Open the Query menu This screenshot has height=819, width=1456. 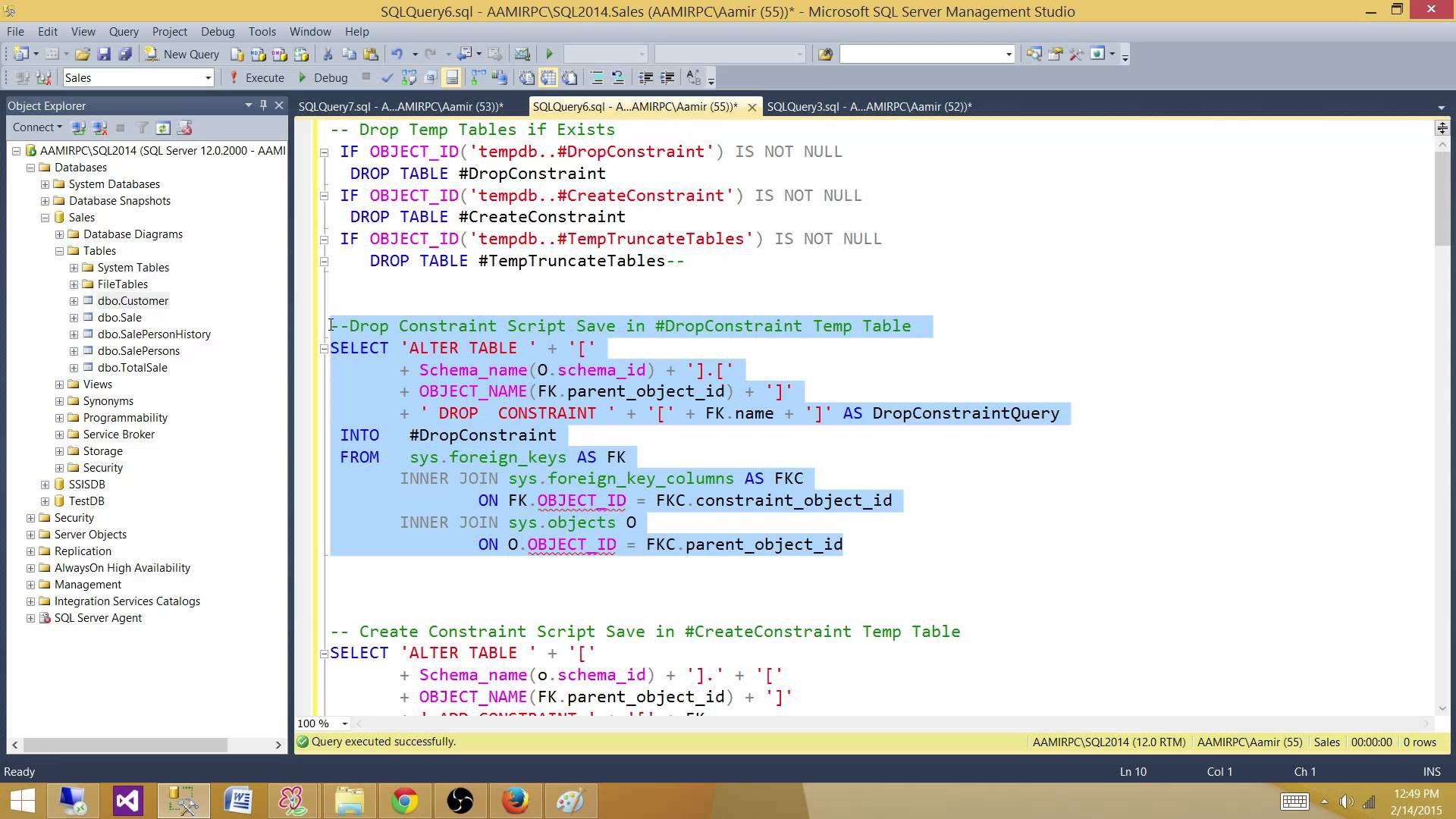click(124, 31)
